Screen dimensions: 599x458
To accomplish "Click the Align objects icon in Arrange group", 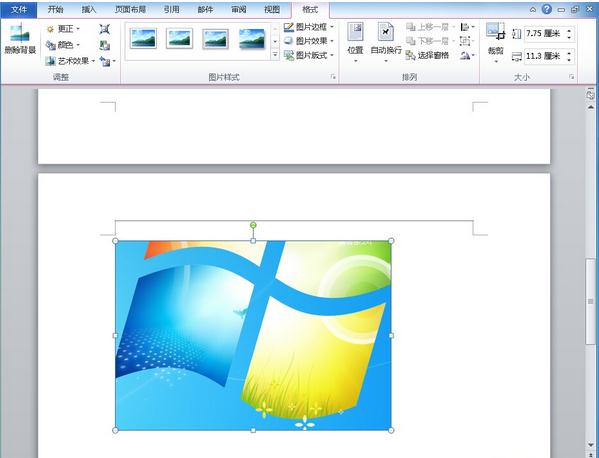I will [x=467, y=27].
